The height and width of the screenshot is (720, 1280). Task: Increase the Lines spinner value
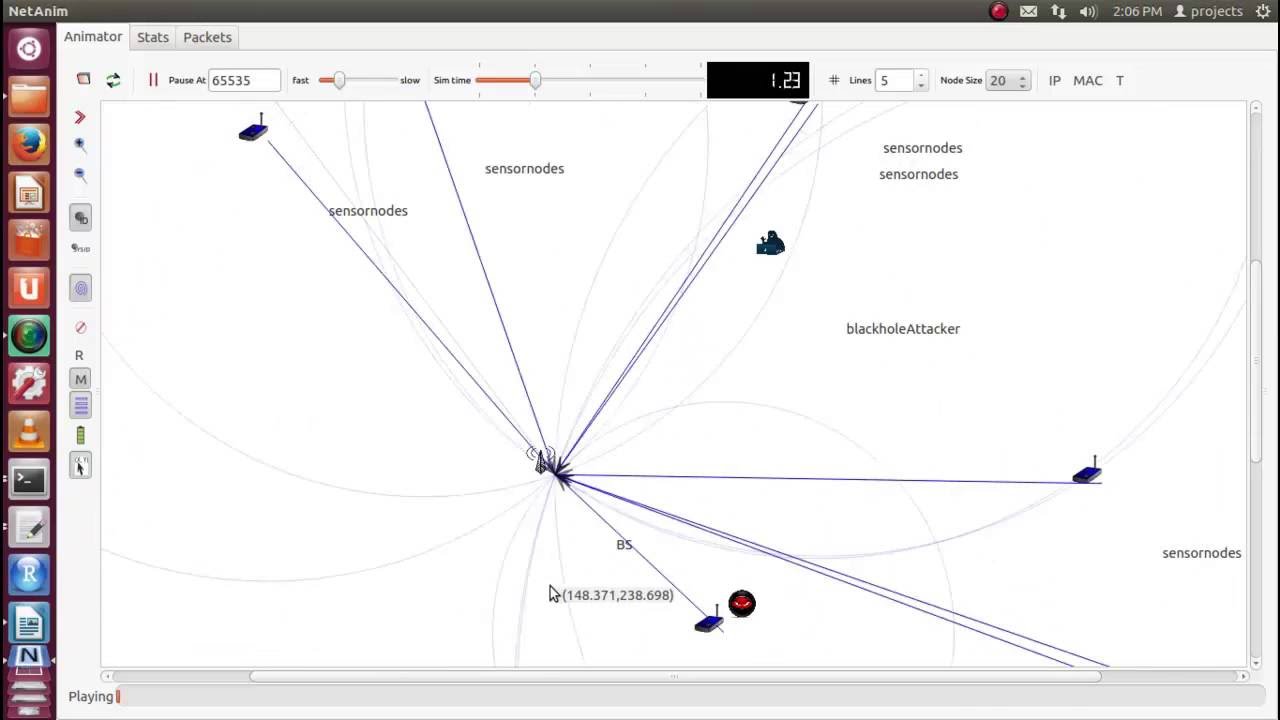[x=921, y=75]
